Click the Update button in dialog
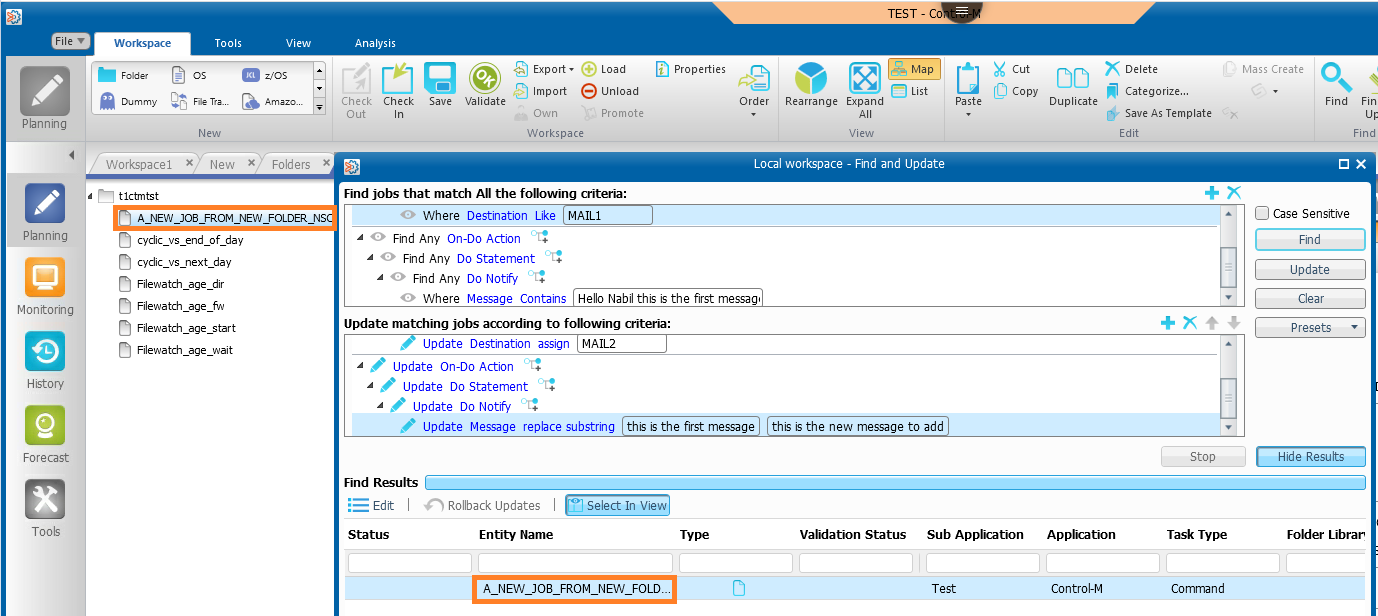This screenshot has width=1378, height=616. coord(1310,269)
